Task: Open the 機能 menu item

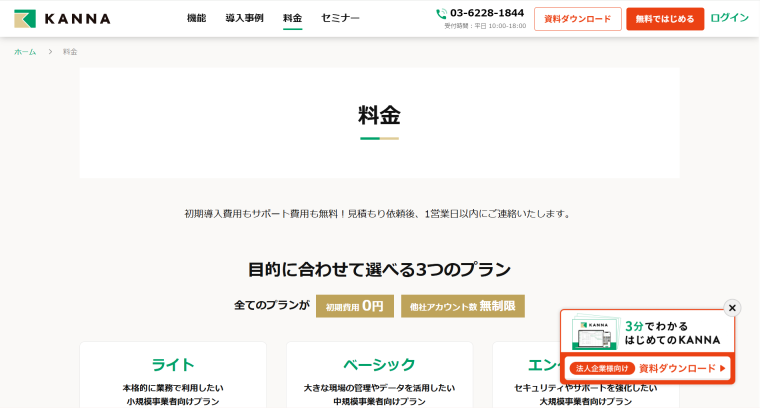Action: click(x=196, y=19)
